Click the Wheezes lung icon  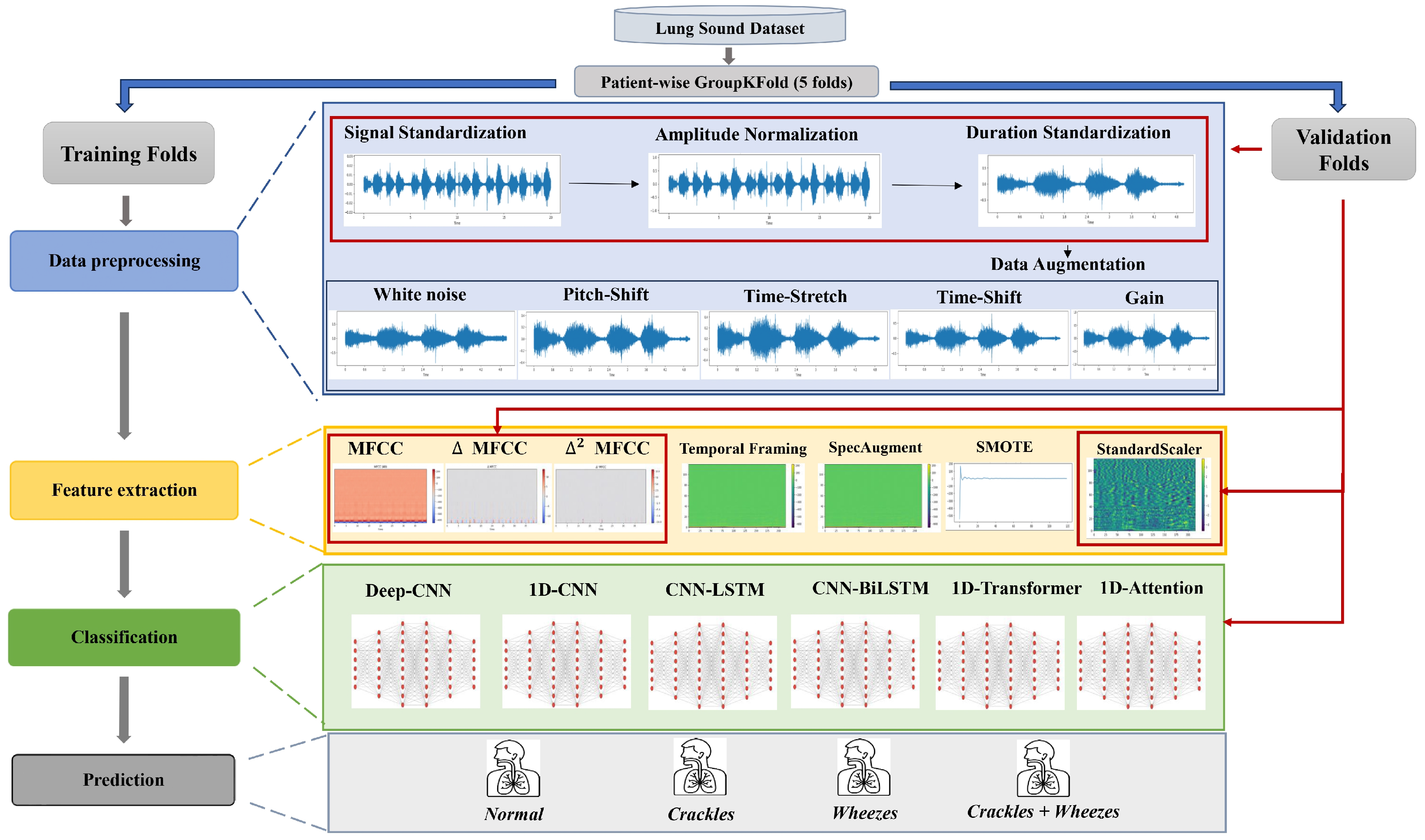[x=864, y=767]
